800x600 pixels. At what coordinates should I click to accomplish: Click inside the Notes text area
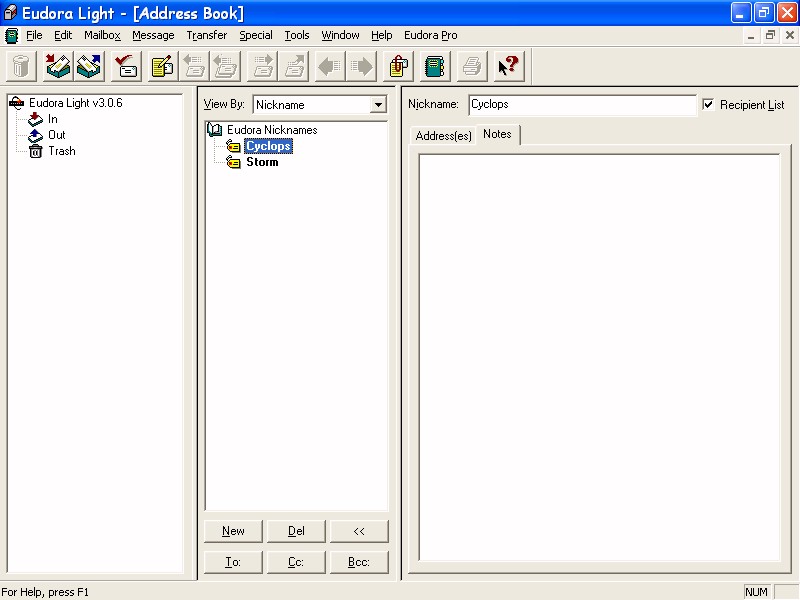(x=599, y=357)
